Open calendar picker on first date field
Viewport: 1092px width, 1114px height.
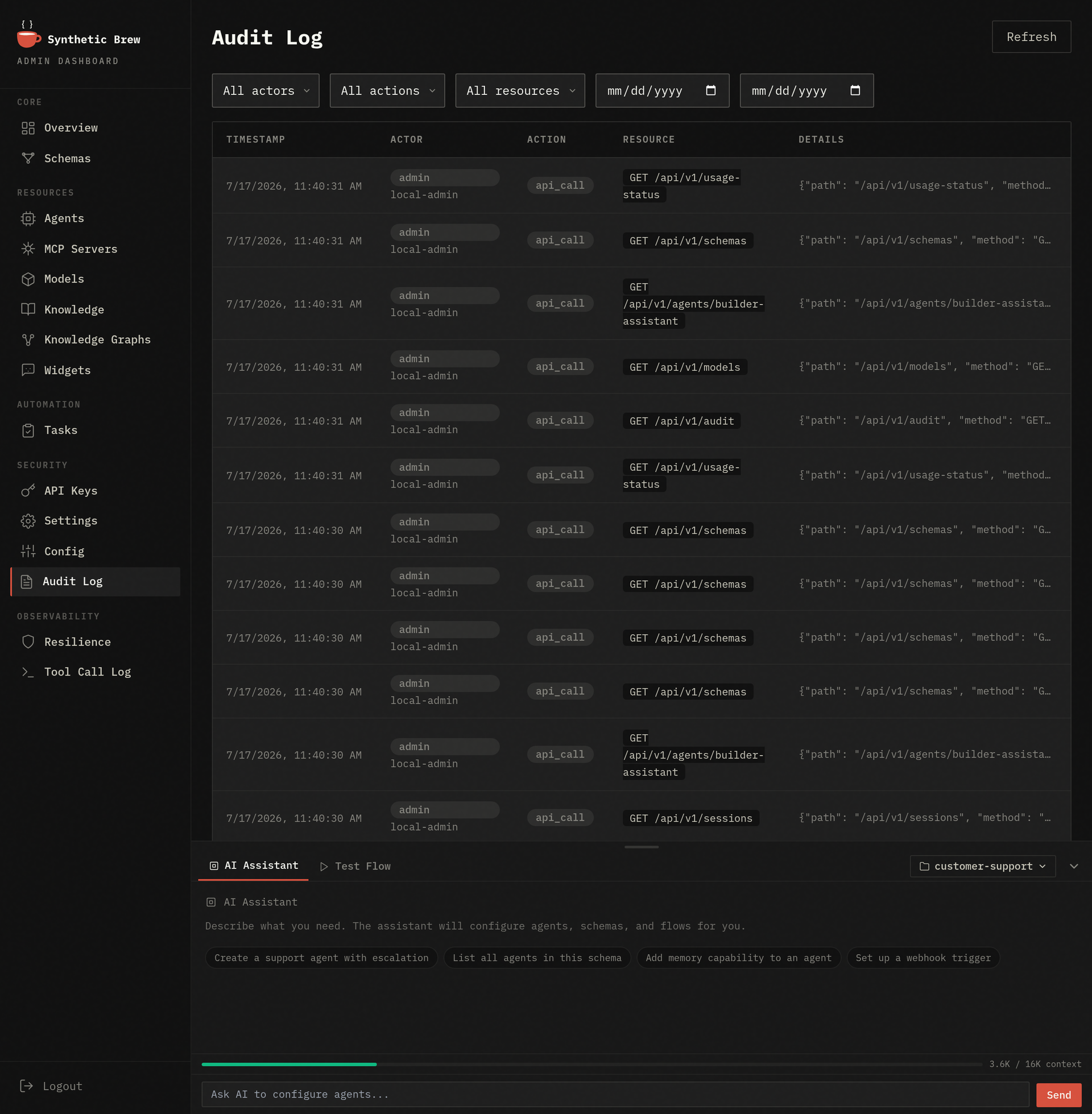coord(710,90)
